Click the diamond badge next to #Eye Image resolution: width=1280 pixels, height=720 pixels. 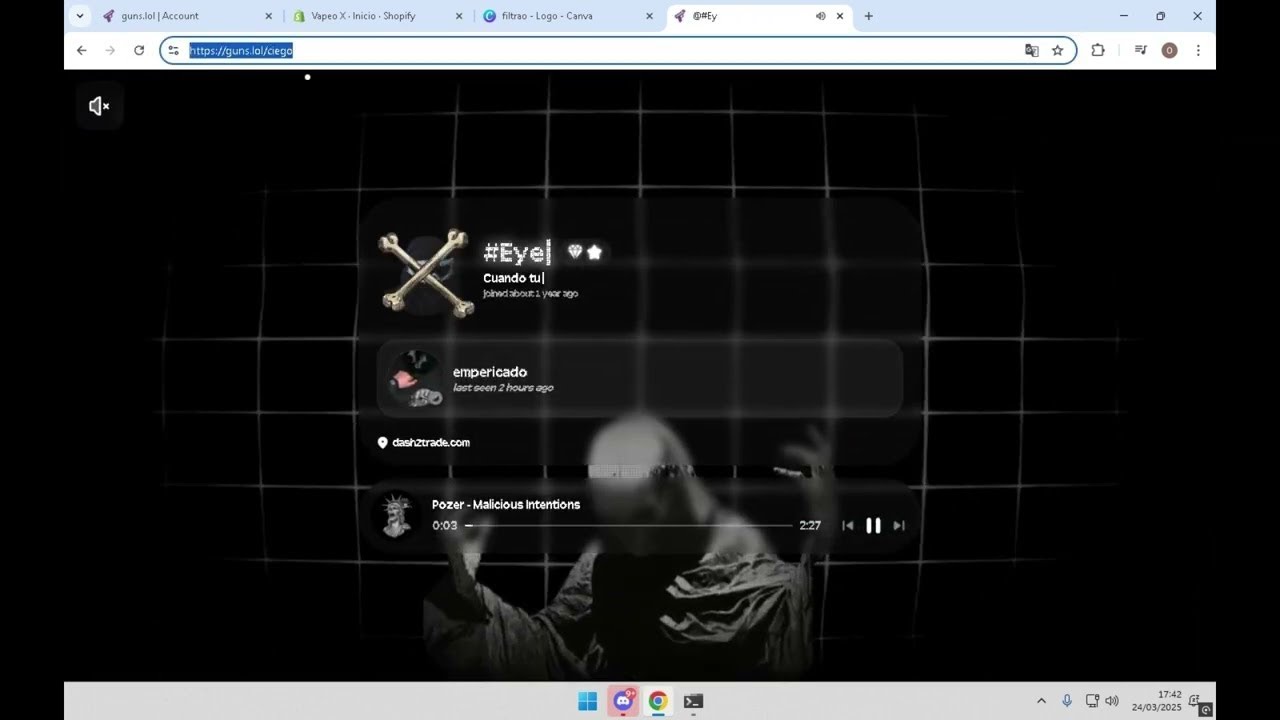[x=575, y=252]
